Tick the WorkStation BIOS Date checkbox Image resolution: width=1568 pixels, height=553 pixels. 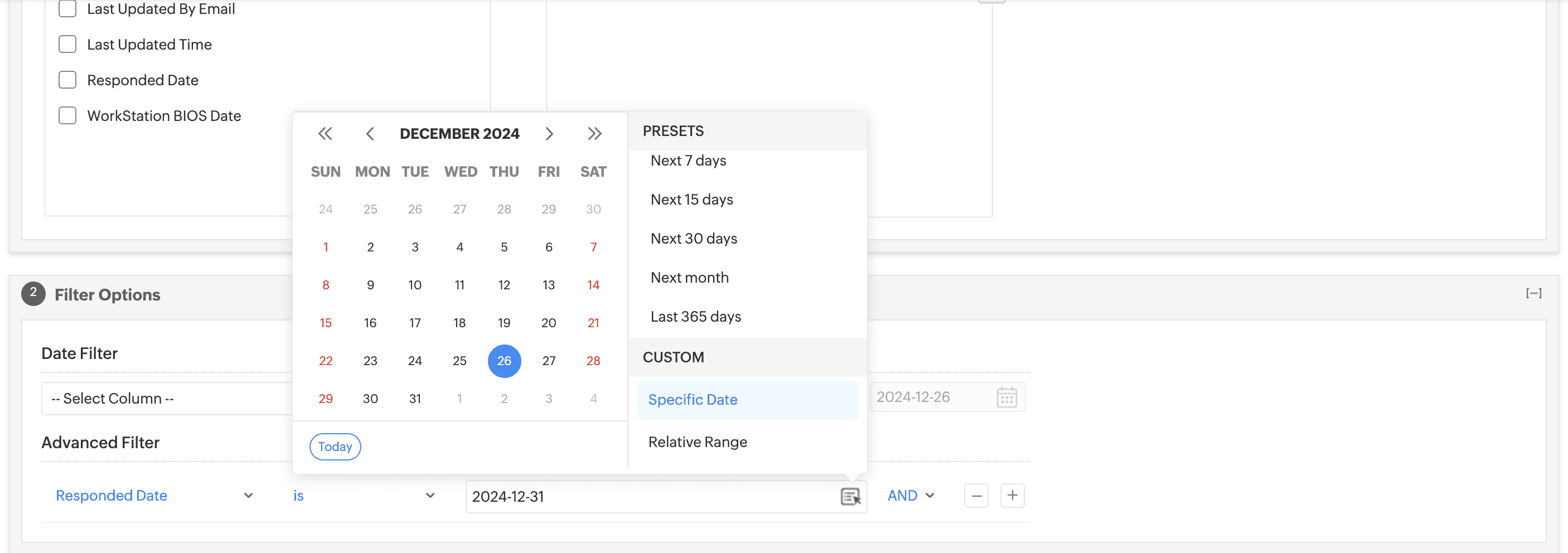pos(67,115)
